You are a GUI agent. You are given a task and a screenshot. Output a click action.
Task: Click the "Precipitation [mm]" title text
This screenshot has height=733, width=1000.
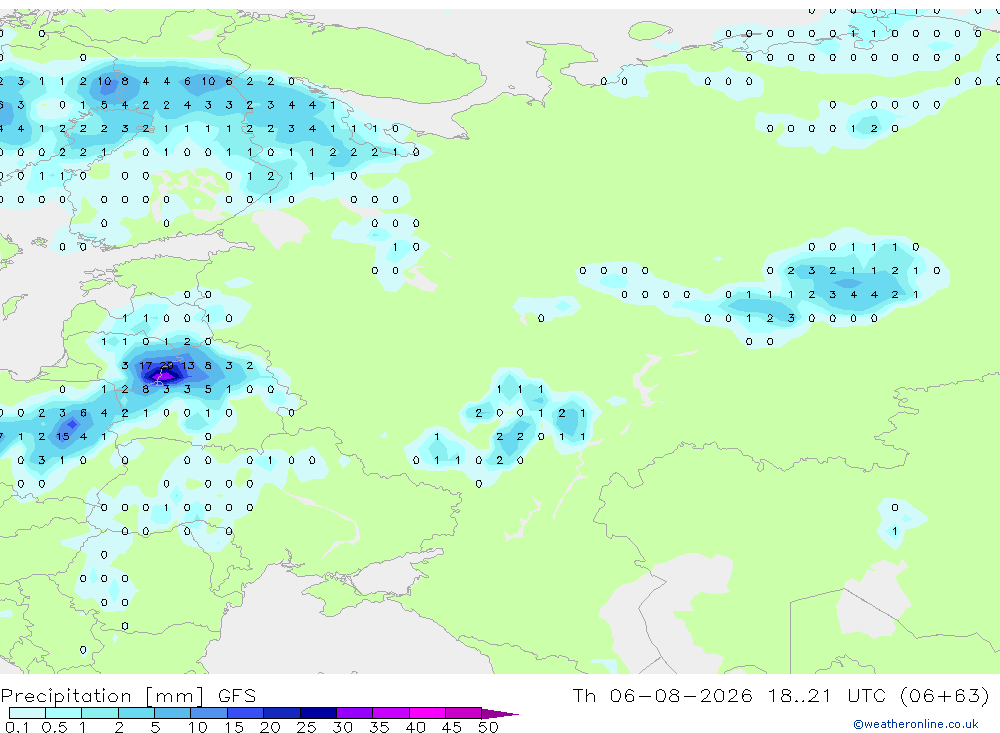(x=102, y=696)
